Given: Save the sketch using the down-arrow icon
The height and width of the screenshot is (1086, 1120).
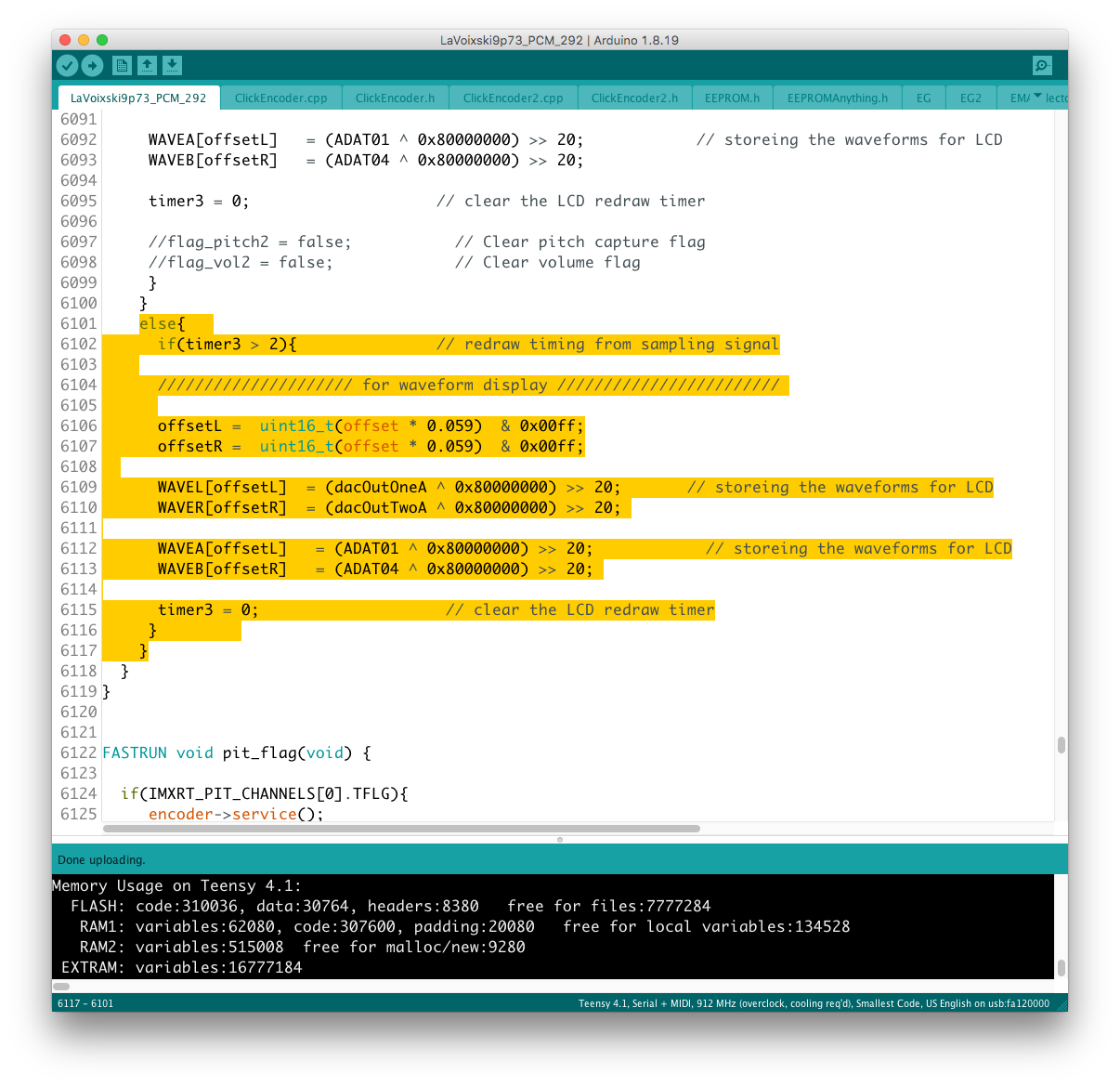Looking at the screenshot, I should point(172,65).
